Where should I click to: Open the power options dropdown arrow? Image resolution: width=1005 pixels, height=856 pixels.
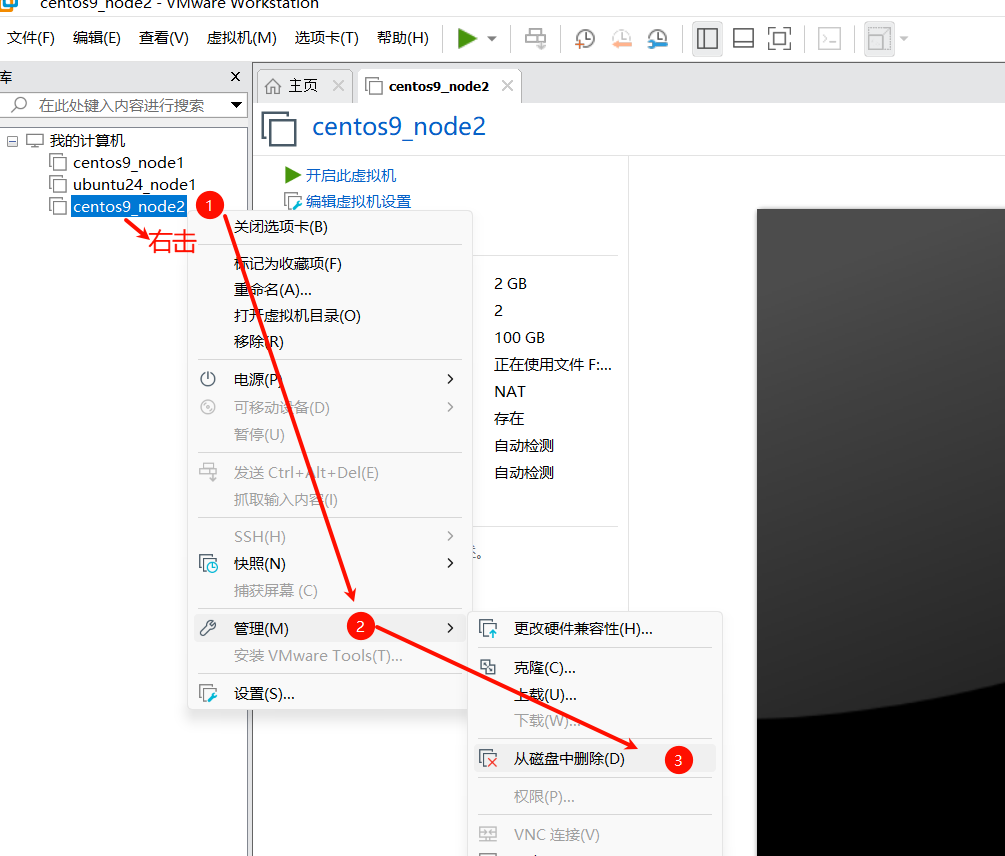(492, 39)
